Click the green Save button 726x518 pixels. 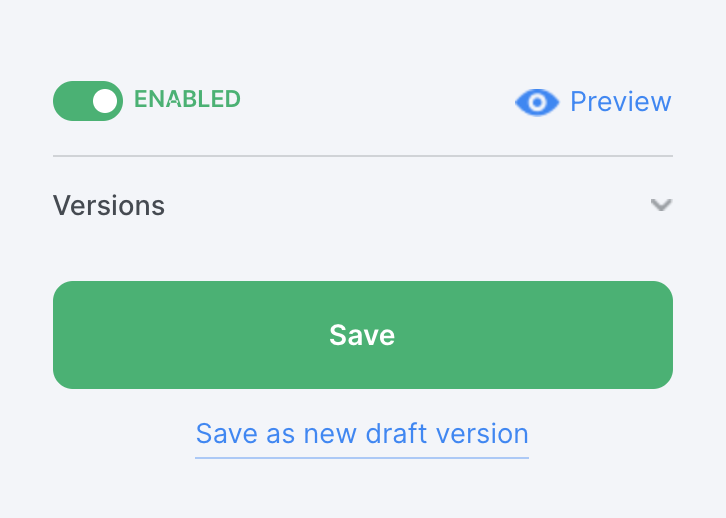point(362,335)
